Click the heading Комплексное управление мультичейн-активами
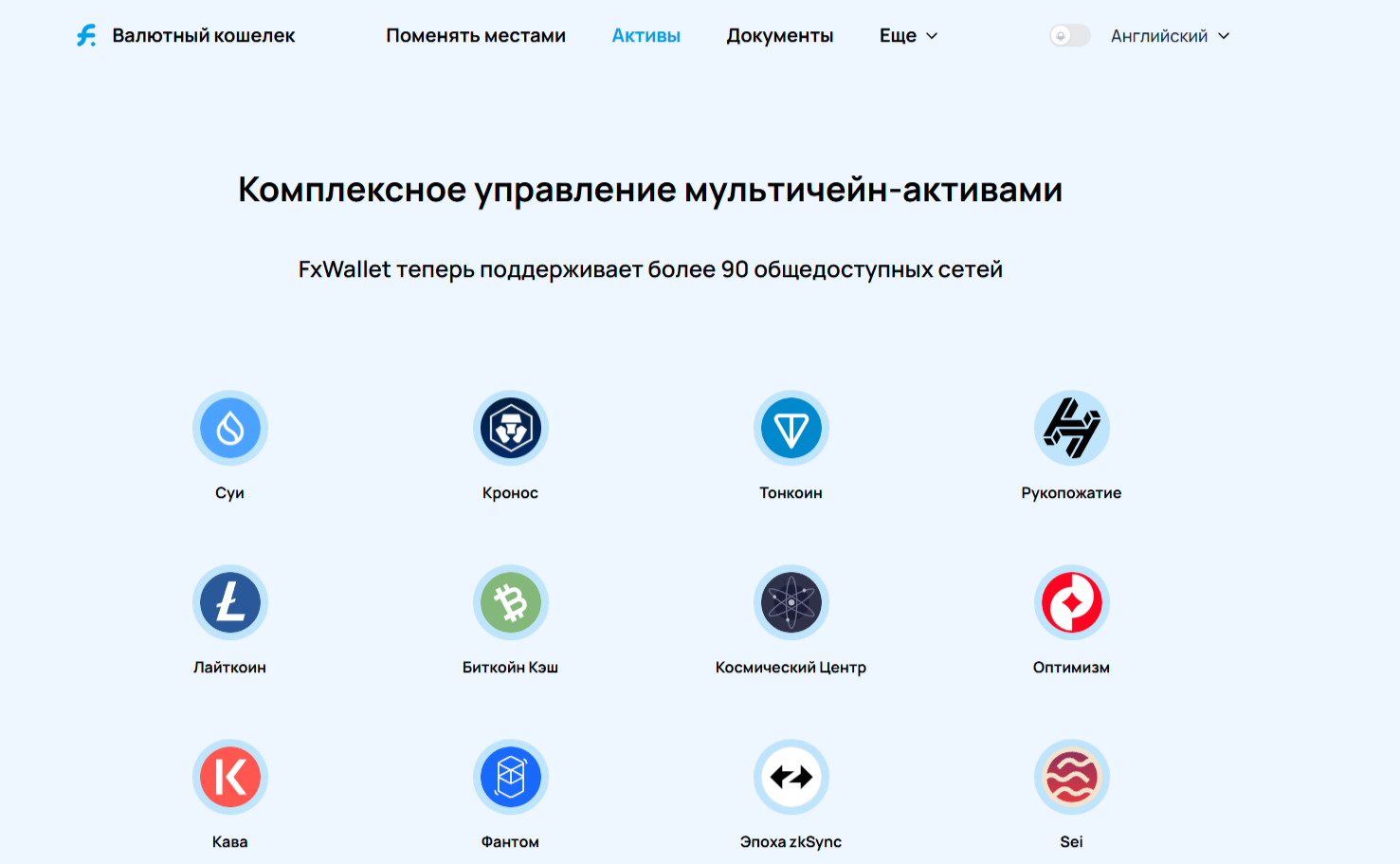This screenshot has width=1400, height=864. pos(650,190)
